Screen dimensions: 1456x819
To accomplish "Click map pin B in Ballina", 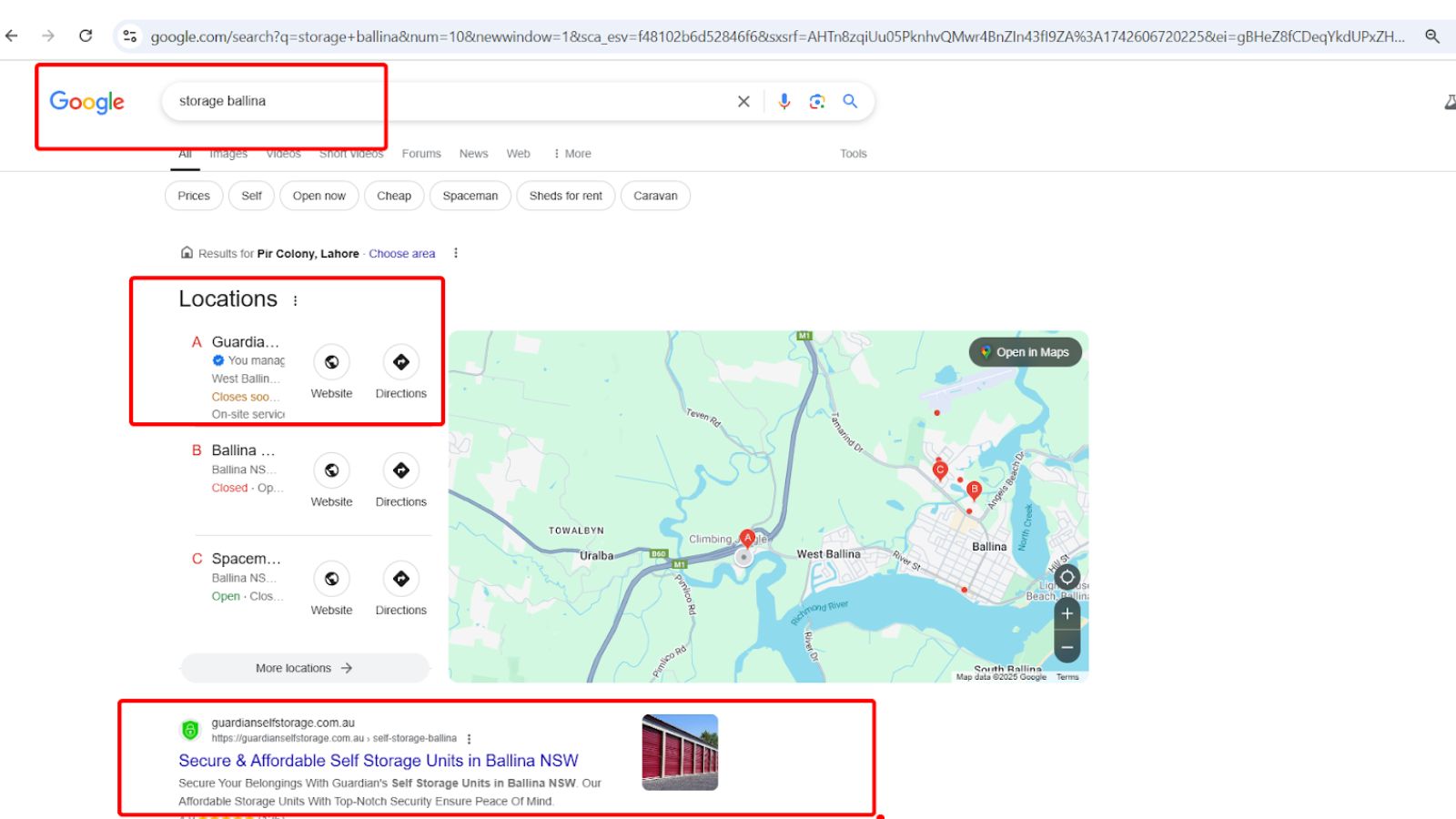I will click(x=975, y=490).
